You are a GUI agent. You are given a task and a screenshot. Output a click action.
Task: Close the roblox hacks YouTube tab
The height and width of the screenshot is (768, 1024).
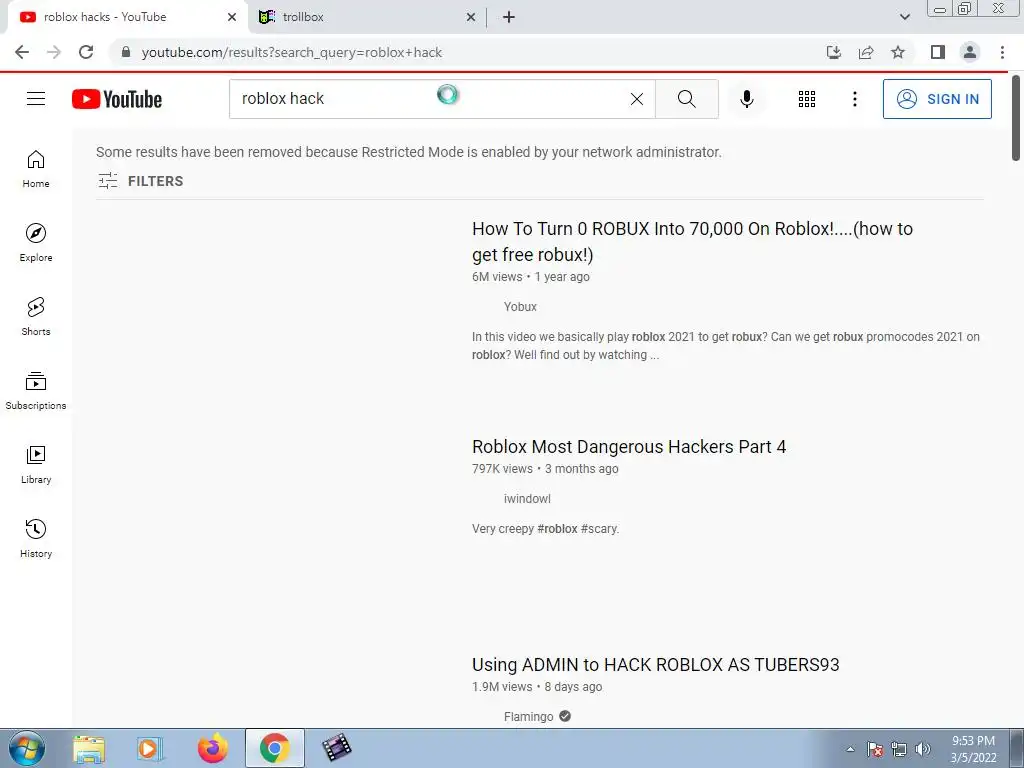click(232, 17)
